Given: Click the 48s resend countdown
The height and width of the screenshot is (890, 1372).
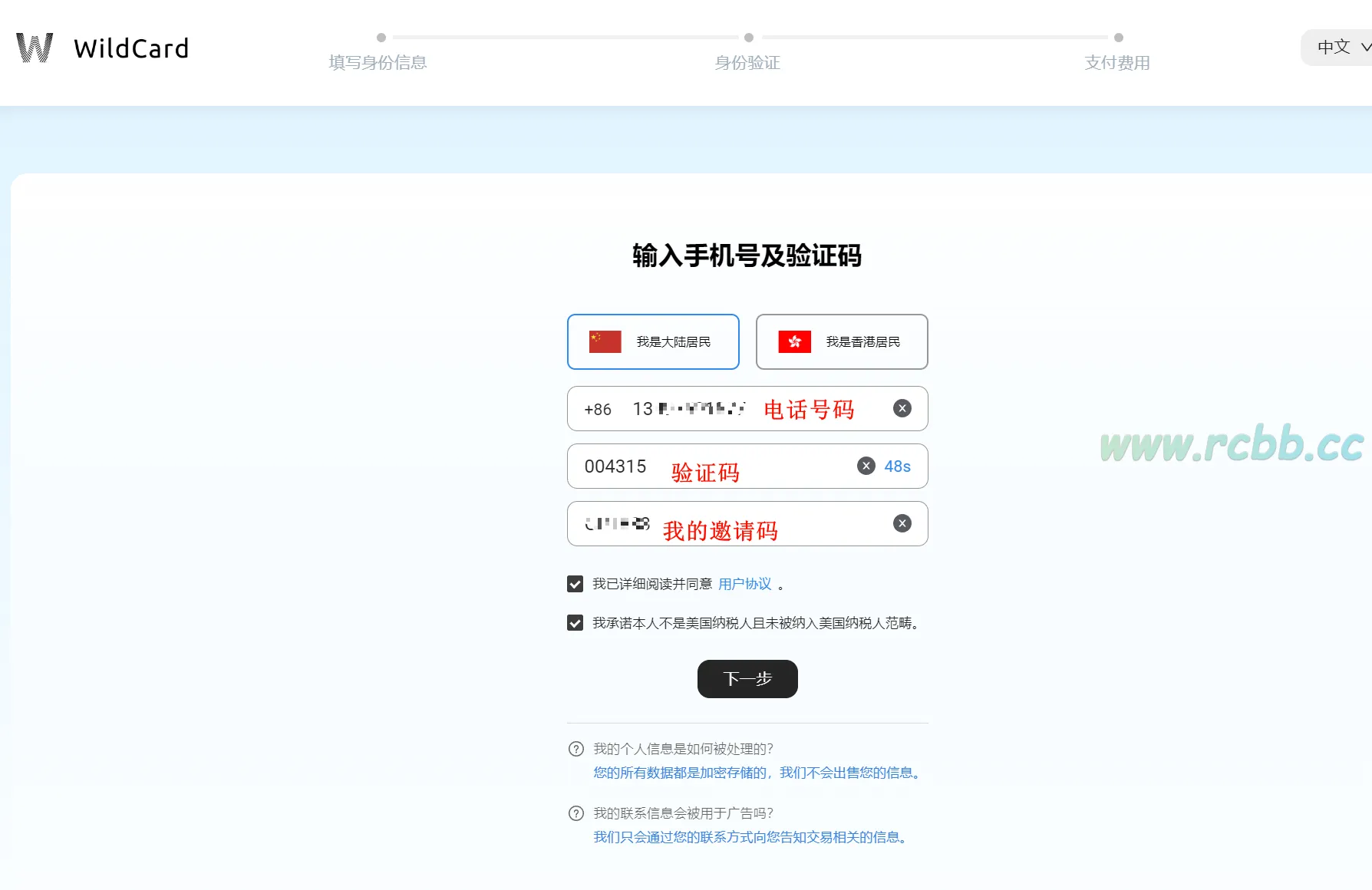Looking at the screenshot, I should [897, 466].
